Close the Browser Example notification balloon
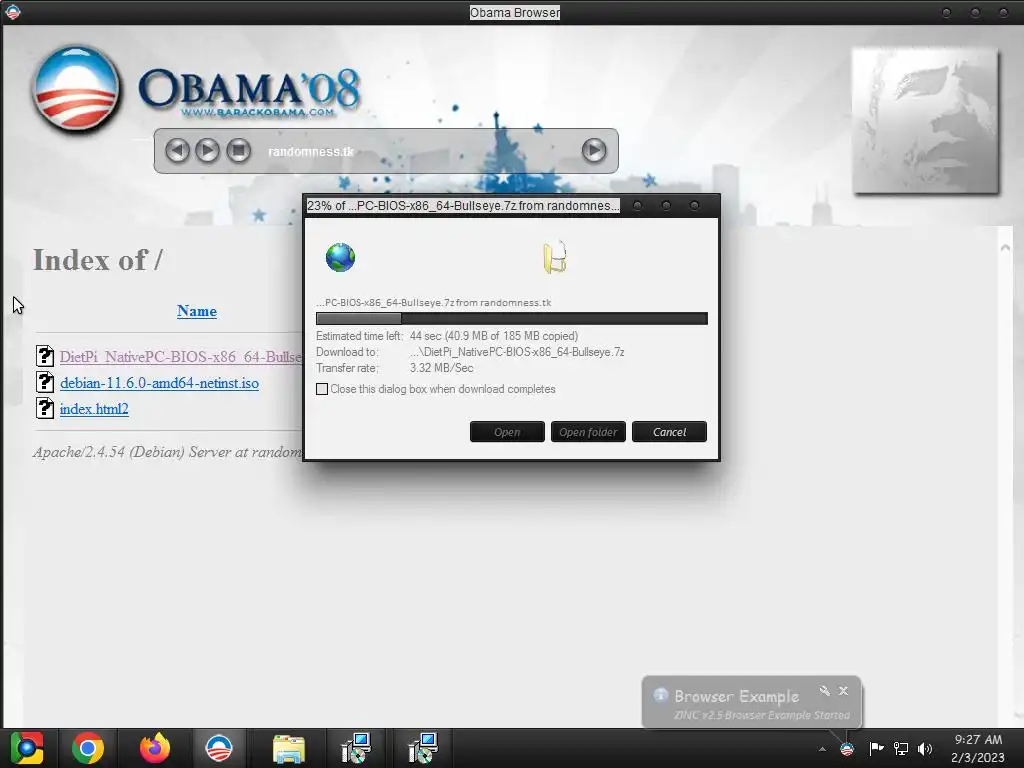Image resolution: width=1024 pixels, height=768 pixels. (x=844, y=690)
